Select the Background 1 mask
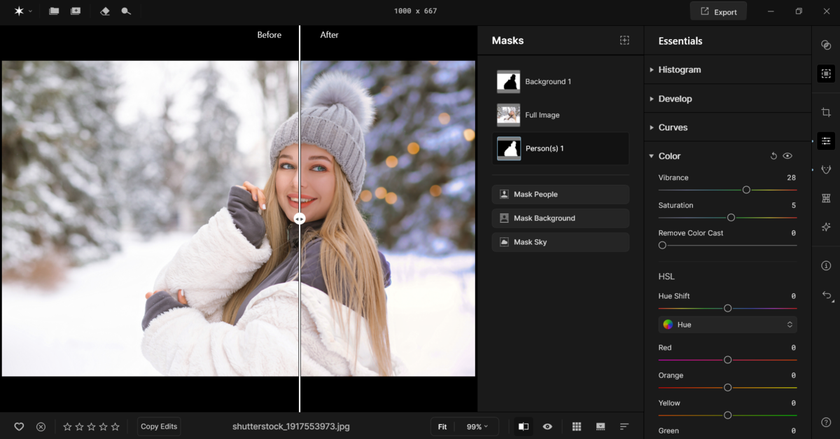 [x=560, y=81]
